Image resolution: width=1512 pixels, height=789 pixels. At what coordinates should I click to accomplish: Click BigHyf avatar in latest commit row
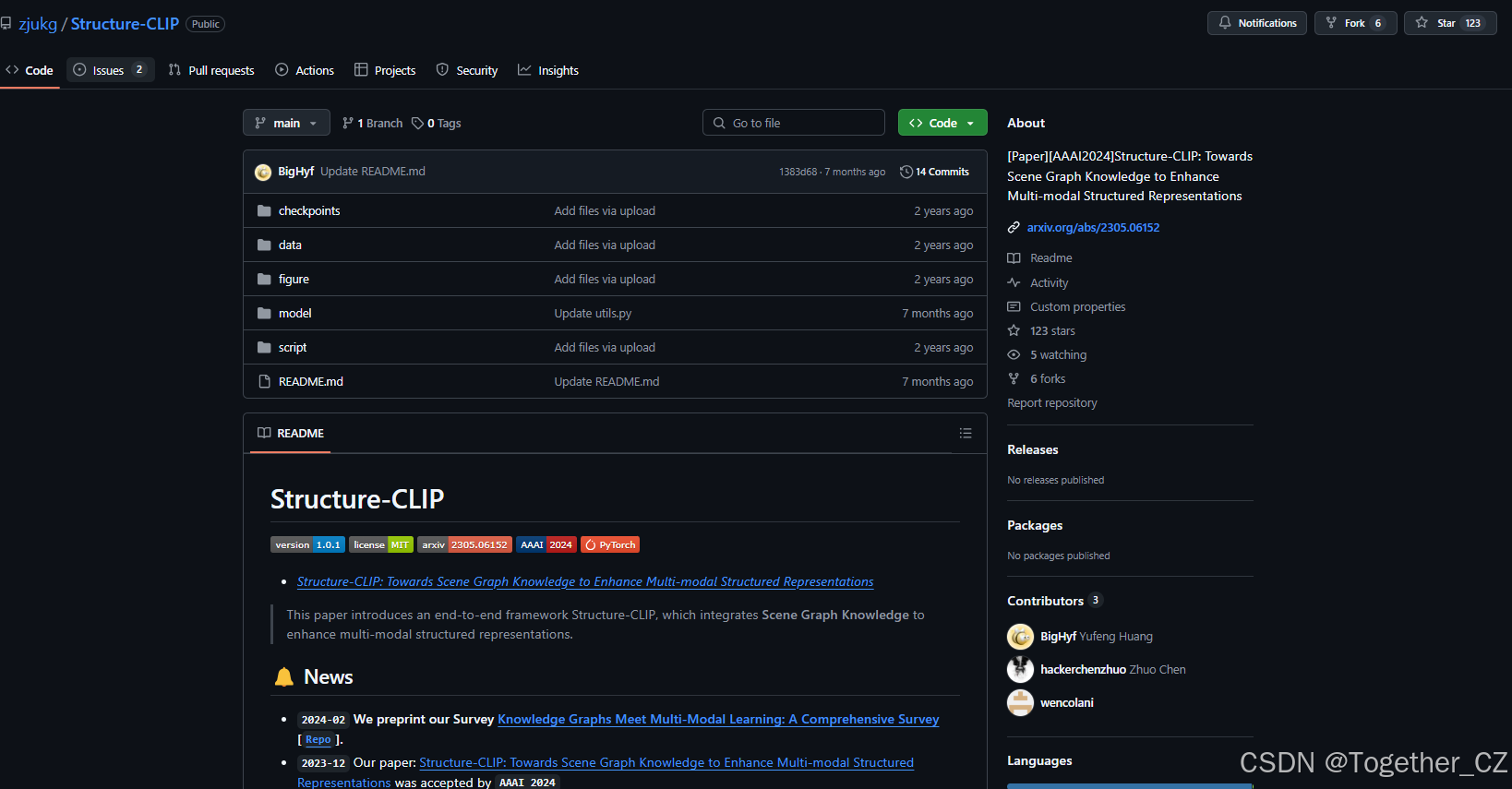click(x=263, y=172)
